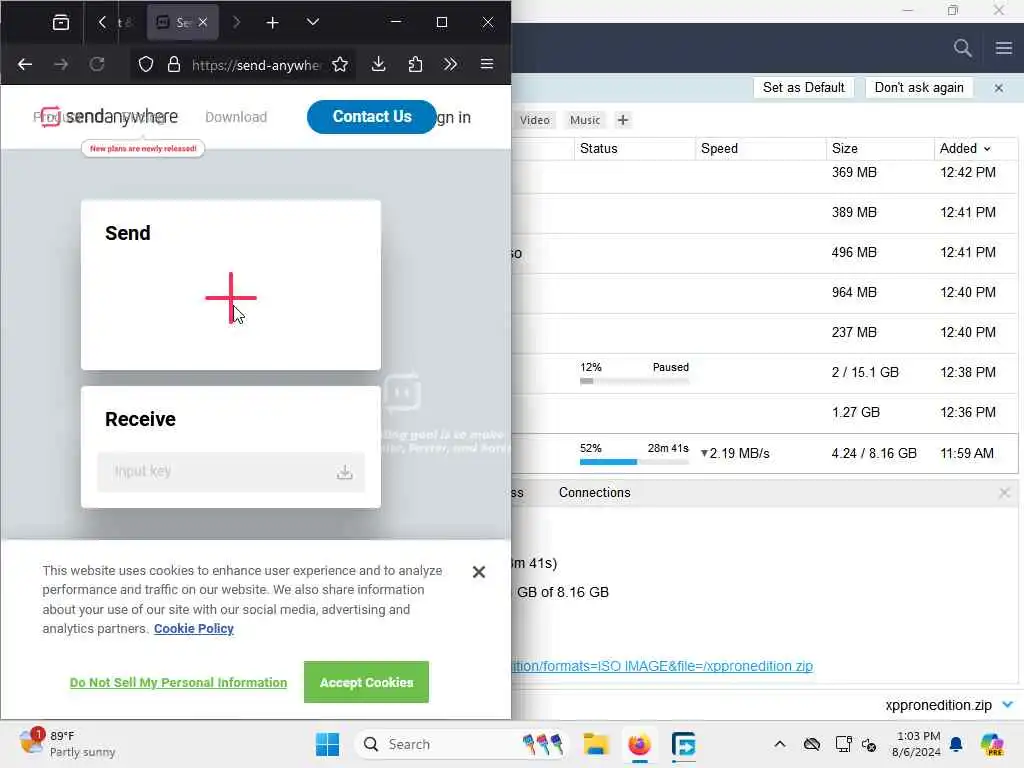Click receive download icon beside Input key

tap(345, 472)
